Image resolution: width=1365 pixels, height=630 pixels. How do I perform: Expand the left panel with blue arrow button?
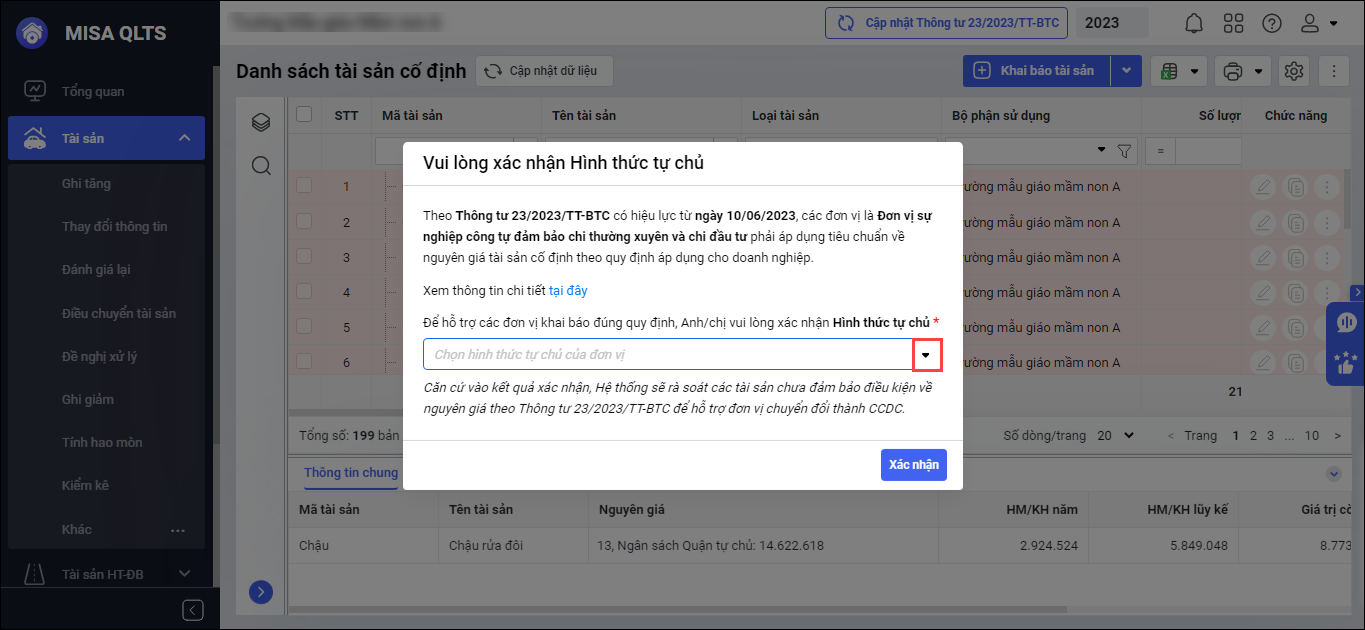[x=261, y=592]
